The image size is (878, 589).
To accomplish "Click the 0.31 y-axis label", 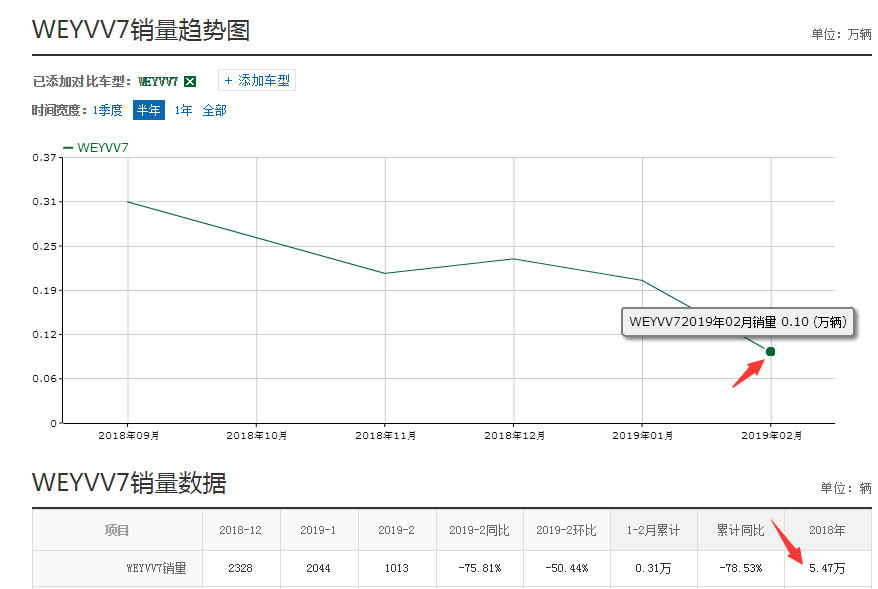I will [44, 202].
